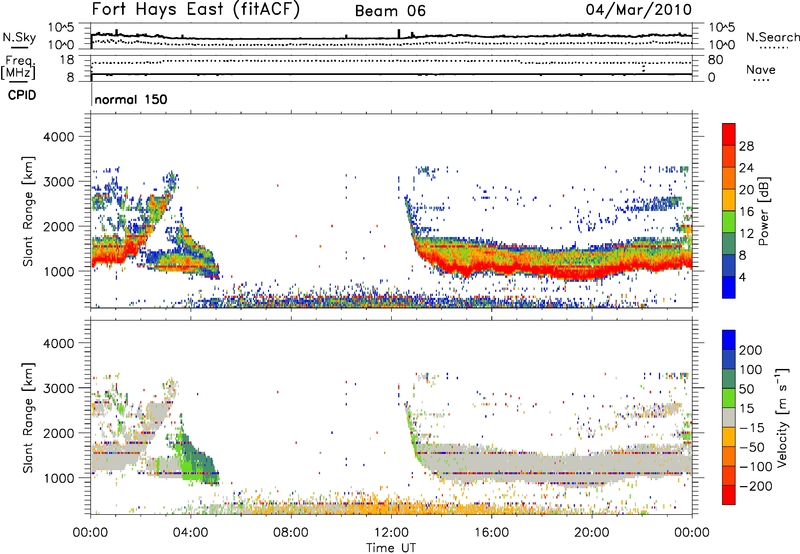The width and height of the screenshot is (800, 554).
Task: Click the 'Nave' legend label
Action: pos(761,69)
